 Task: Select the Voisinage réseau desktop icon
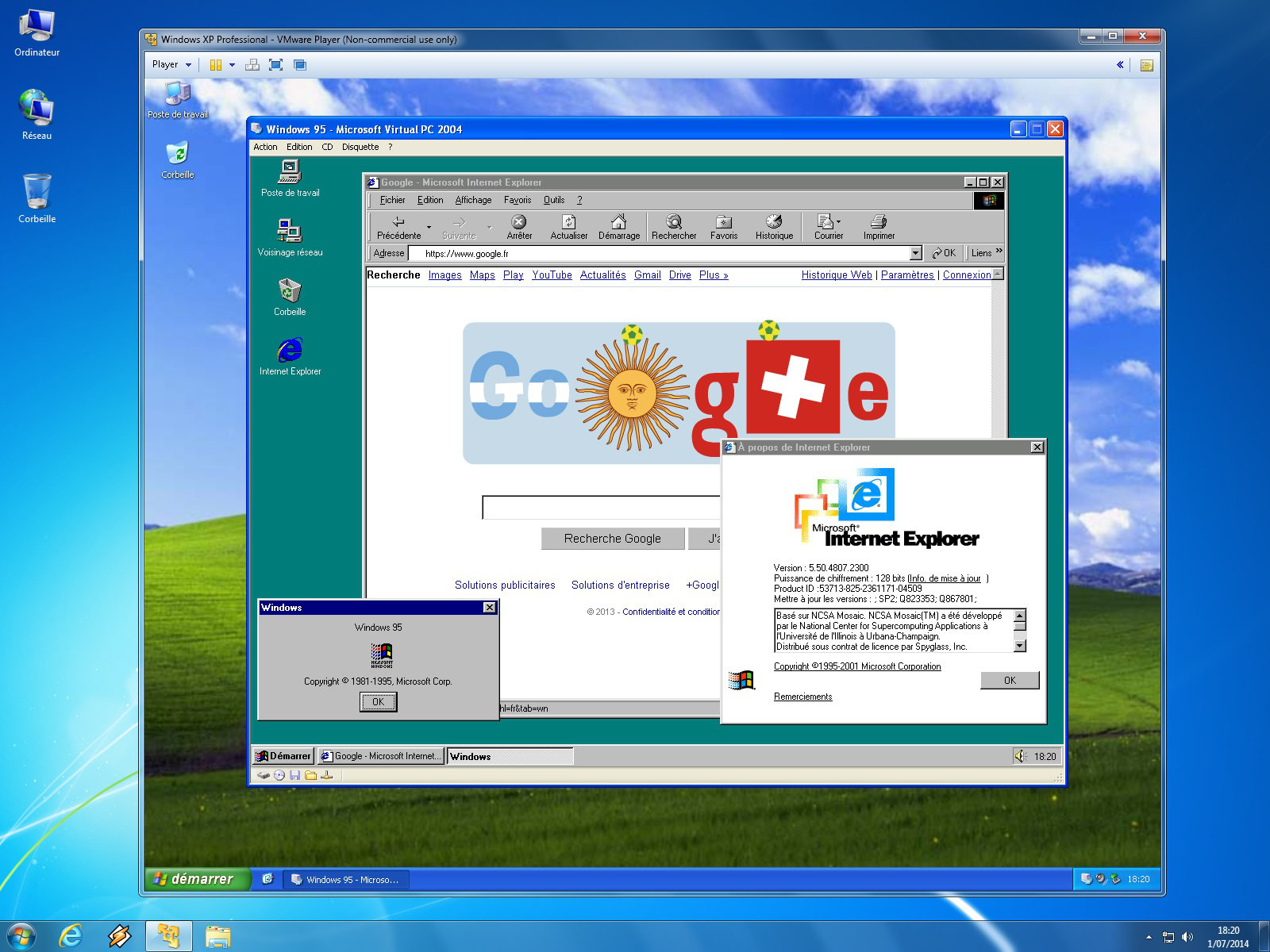[290, 237]
